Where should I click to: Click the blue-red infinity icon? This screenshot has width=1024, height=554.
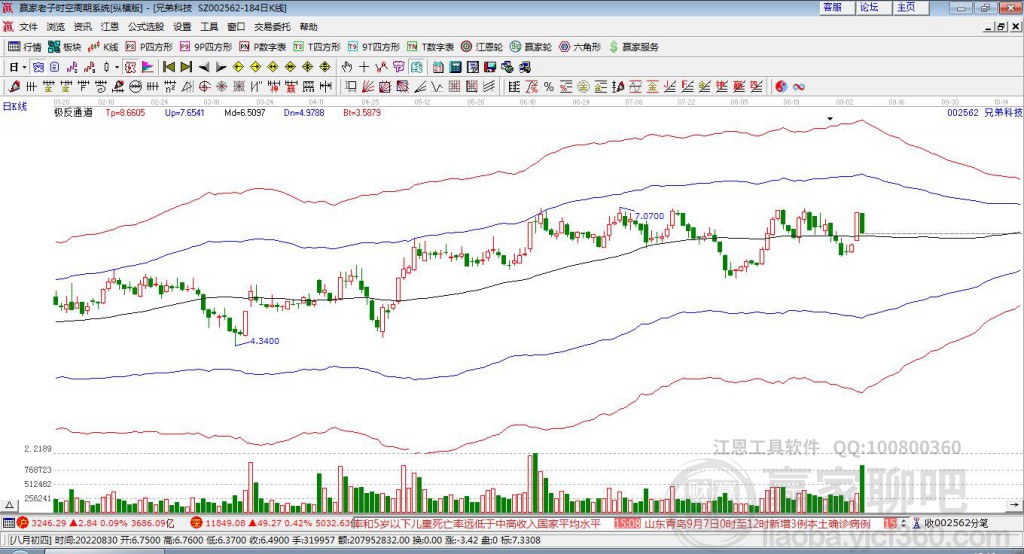pos(799,86)
